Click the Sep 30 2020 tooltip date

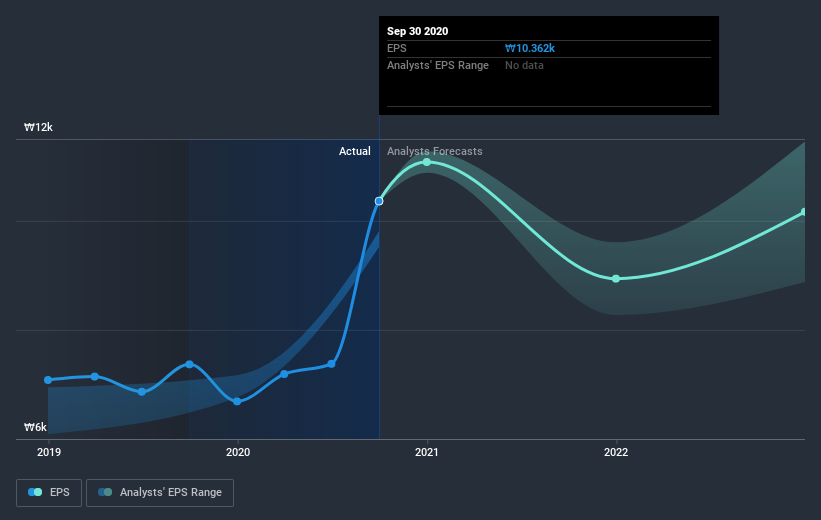click(417, 31)
